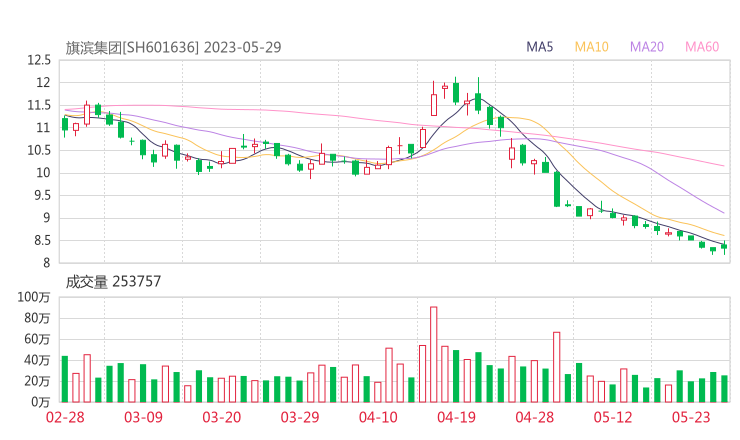Click the 11.5 price axis value
Viewport: 740px width, 440px height.
click(39, 105)
